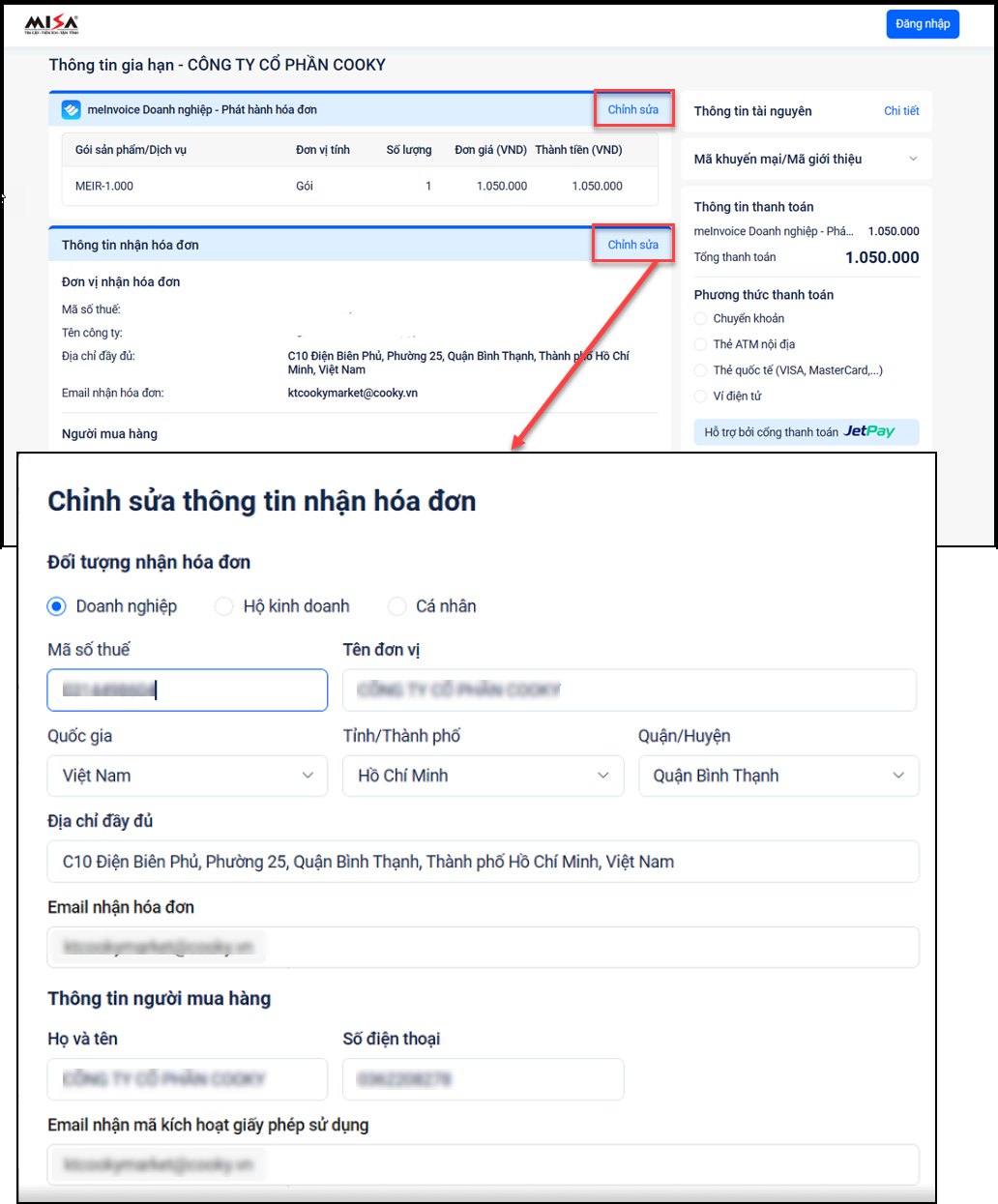Click the Tổng thanh toán 1.050.000 value
The width and height of the screenshot is (998, 1204).
pyautogui.click(x=882, y=257)
